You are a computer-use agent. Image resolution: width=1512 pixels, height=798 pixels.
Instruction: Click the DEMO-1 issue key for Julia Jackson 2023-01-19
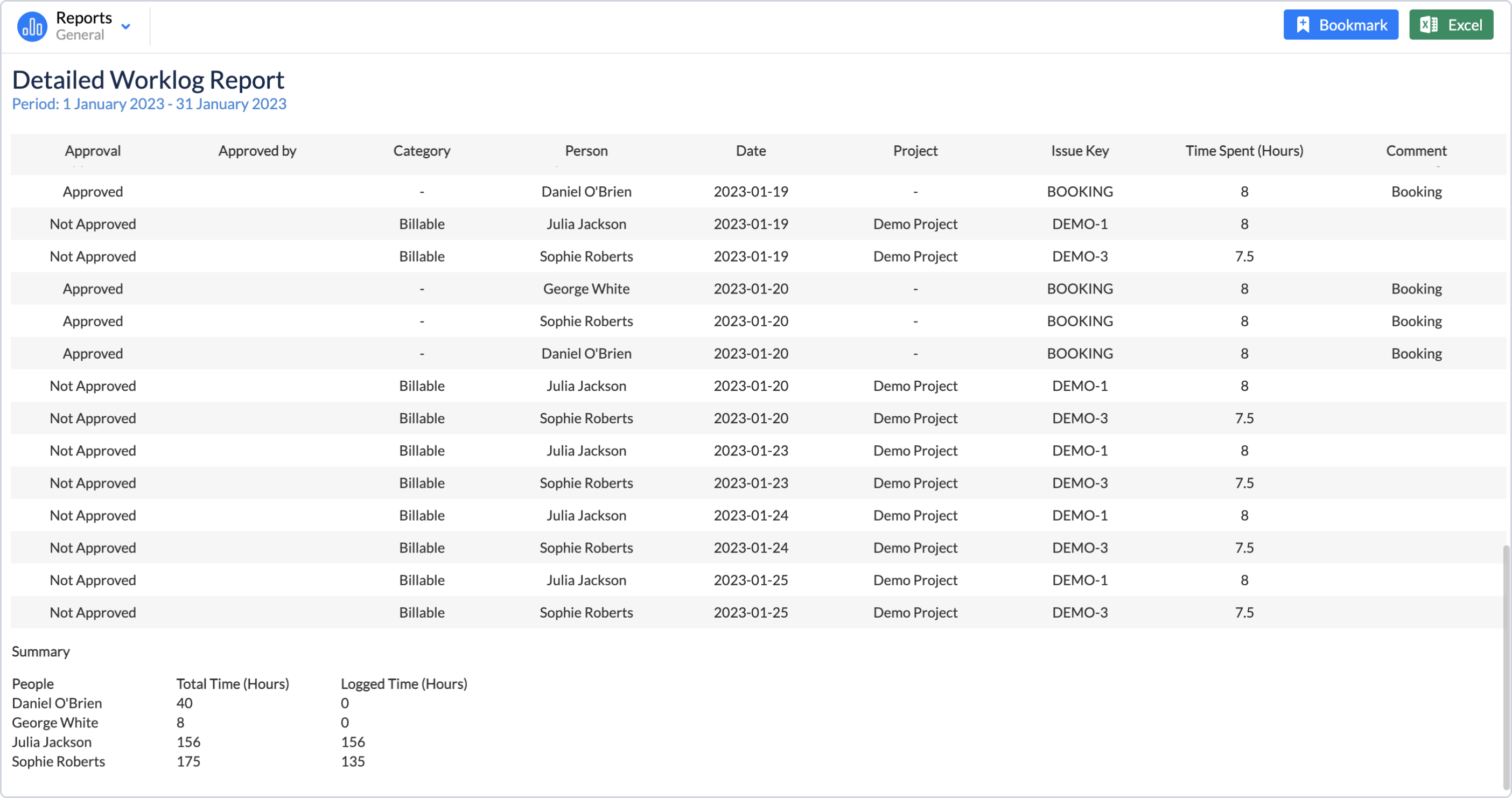[x=1080, y=223]
